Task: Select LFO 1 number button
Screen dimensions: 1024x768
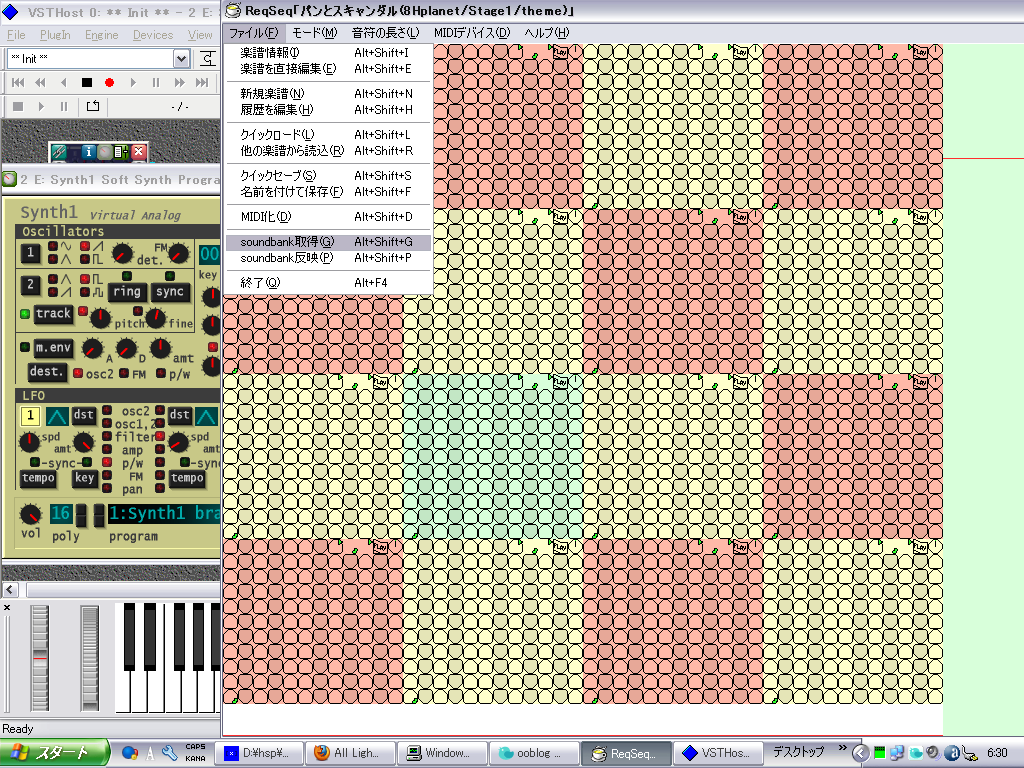Action: tap(30, 415)
